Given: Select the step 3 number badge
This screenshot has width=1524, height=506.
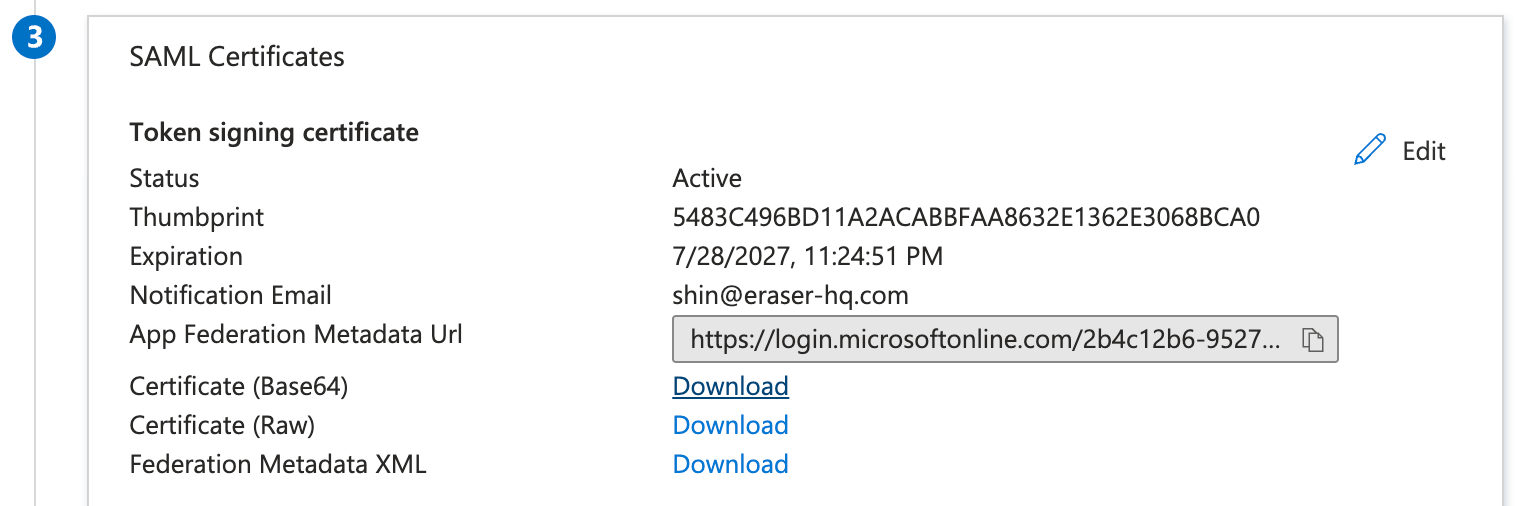Looking at the screenshot, I should coord(35,39).
